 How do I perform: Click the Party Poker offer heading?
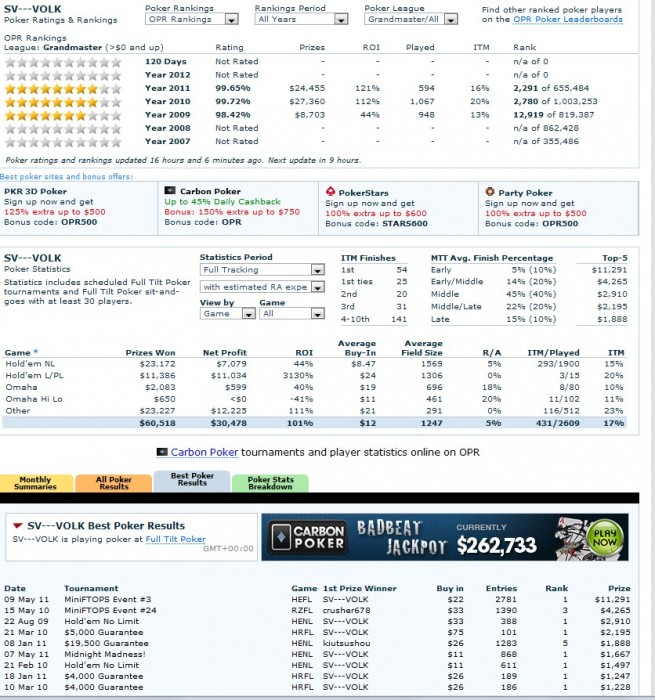[x=525, y=193]
